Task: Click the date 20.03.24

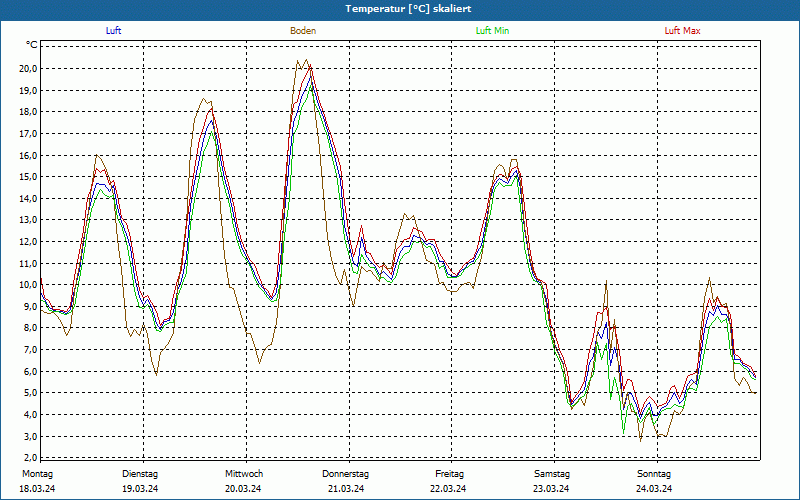Action: point(243,489)
